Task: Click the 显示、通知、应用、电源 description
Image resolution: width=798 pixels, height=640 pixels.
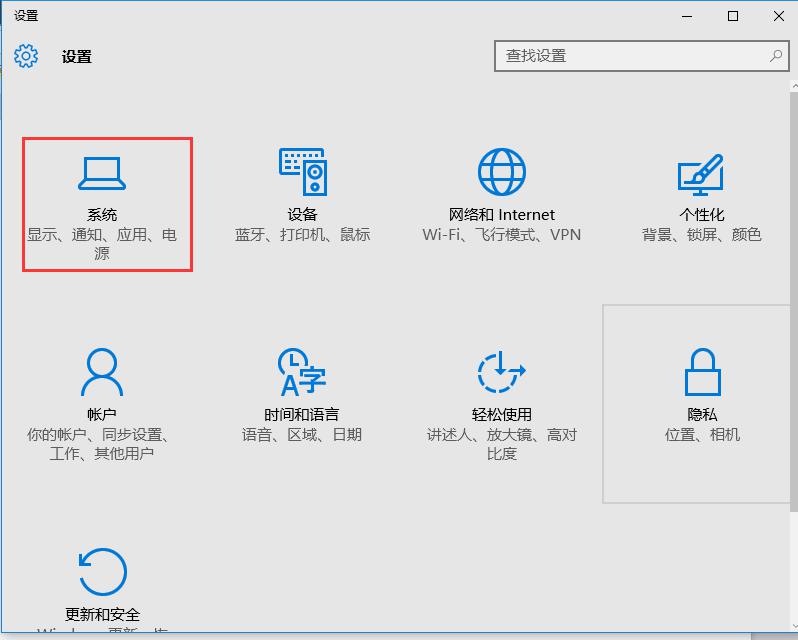Action: tap(102, 244)
